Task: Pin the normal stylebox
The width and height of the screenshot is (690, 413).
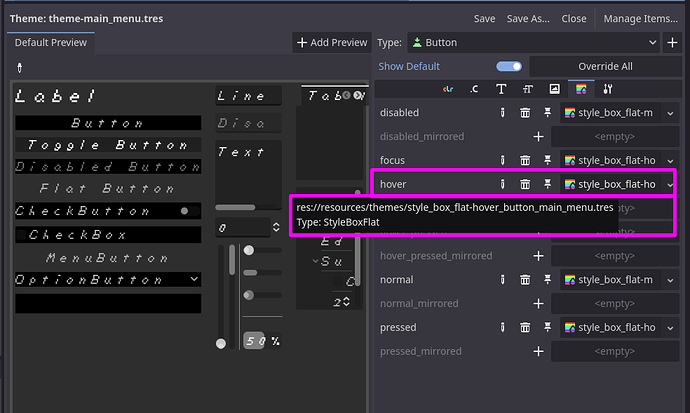Action: point(547,280)
